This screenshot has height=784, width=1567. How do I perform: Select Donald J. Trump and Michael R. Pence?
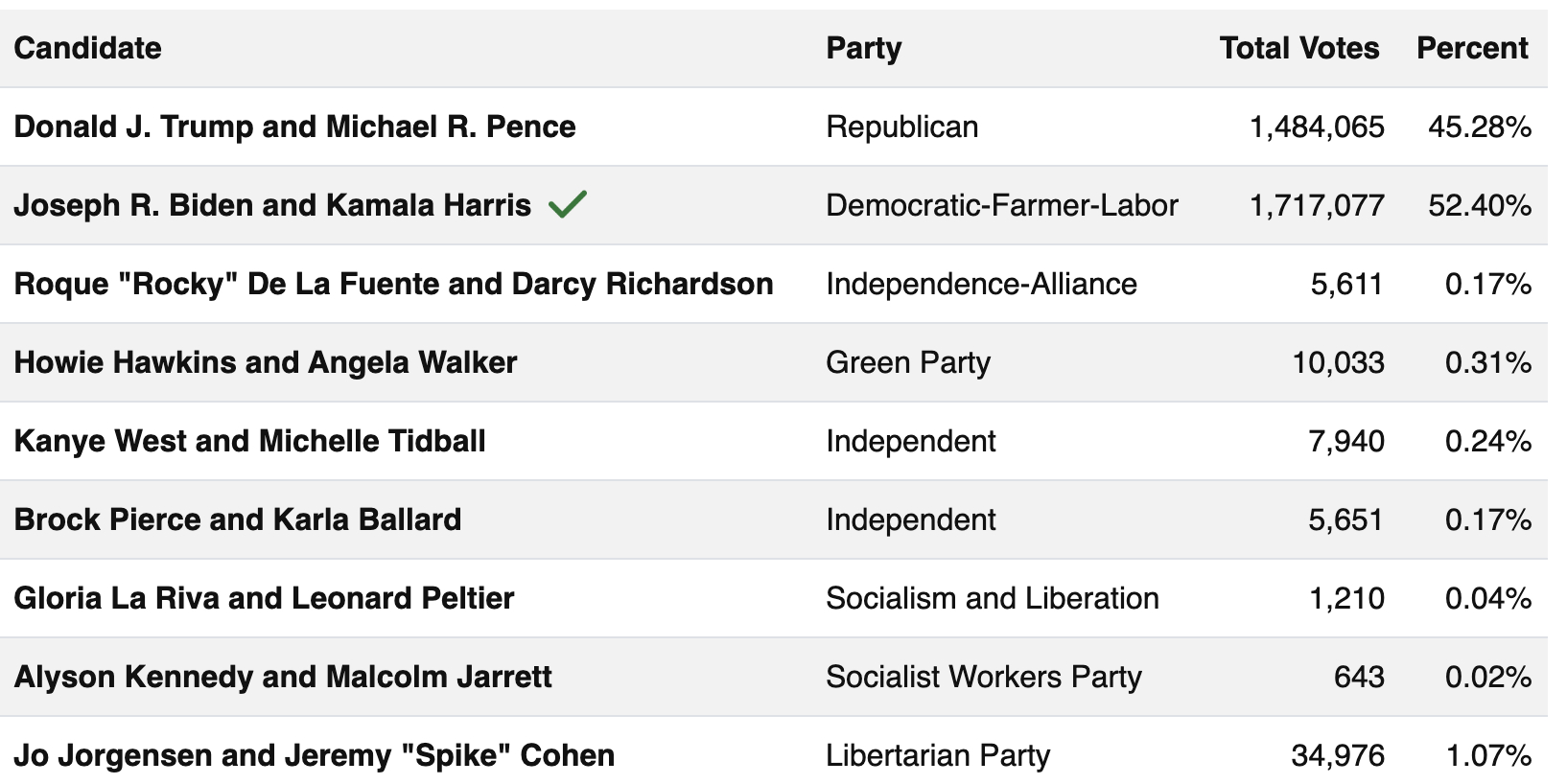[x=294, y=127]
